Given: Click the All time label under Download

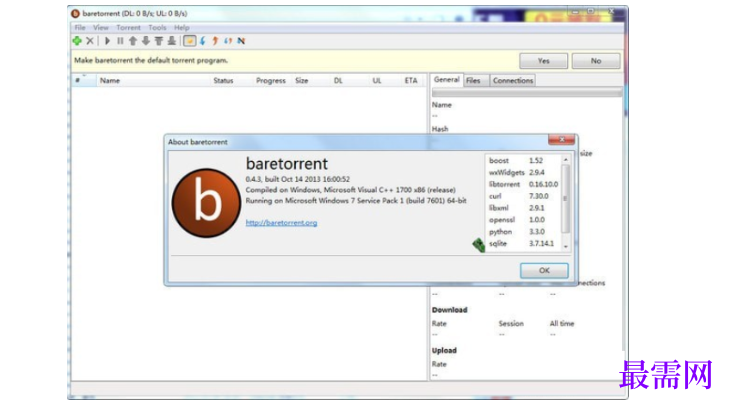Looking at the screenshot, I should click(x=562, y=323).
